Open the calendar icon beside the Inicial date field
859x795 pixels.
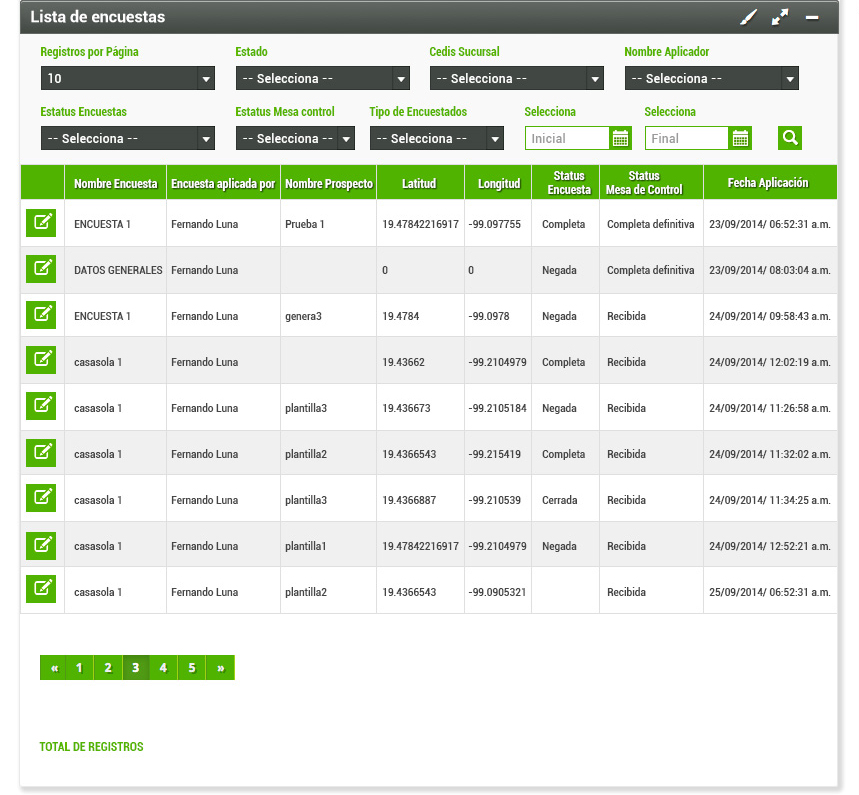pyautogui.click(x=622, y=137)
